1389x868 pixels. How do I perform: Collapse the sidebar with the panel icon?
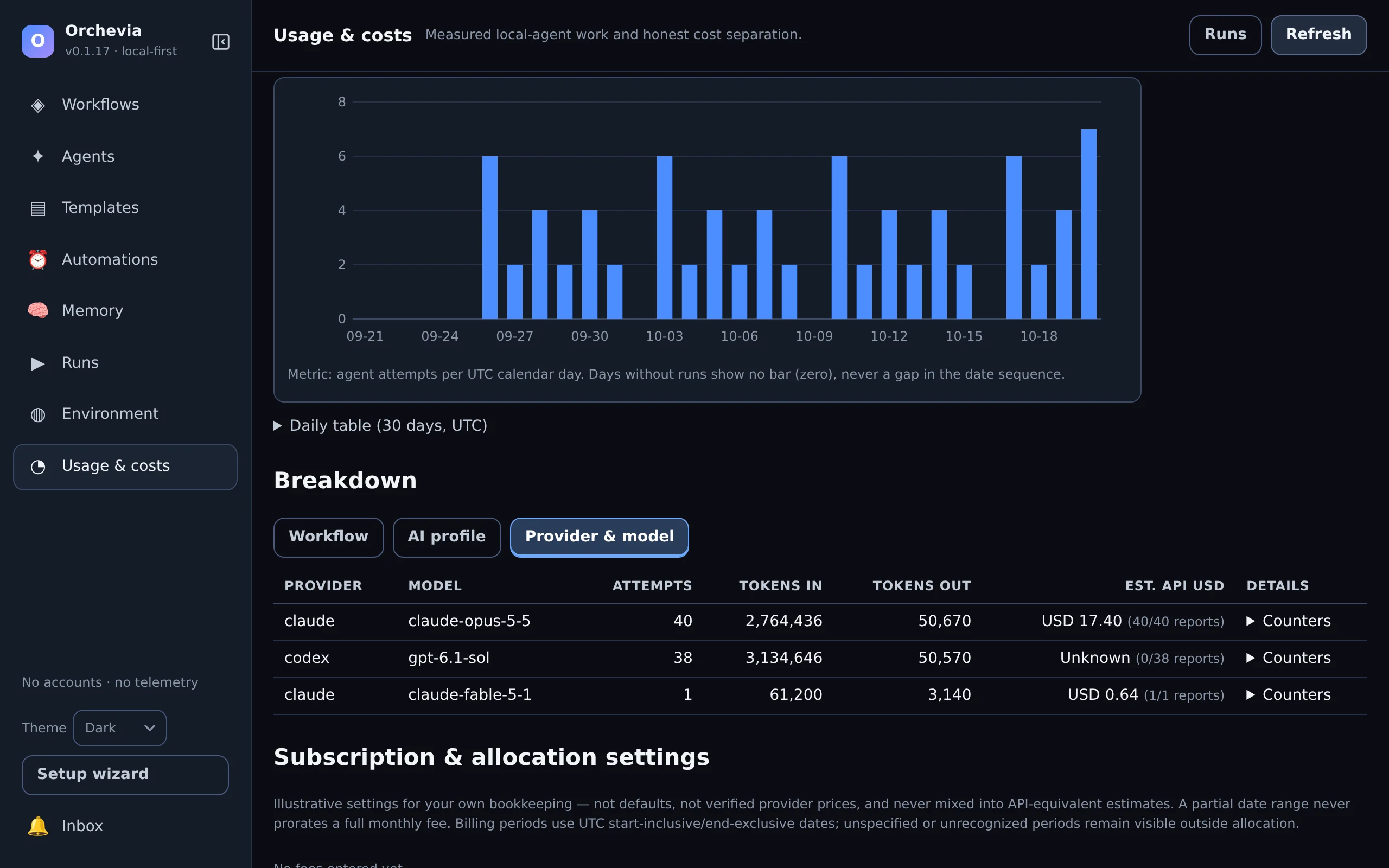point(221,41)
